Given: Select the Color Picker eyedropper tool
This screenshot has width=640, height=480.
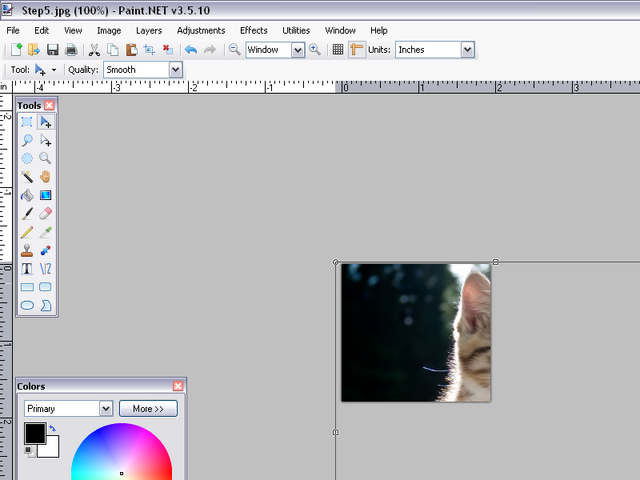Looking at the screenshot, I should point(45,232).
